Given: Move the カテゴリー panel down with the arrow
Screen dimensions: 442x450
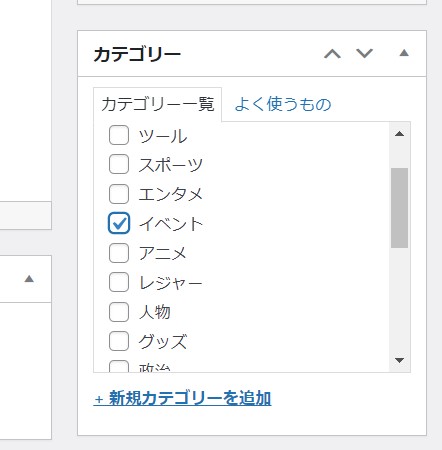Looking at the screenshot, I should (x=364, y=53).
